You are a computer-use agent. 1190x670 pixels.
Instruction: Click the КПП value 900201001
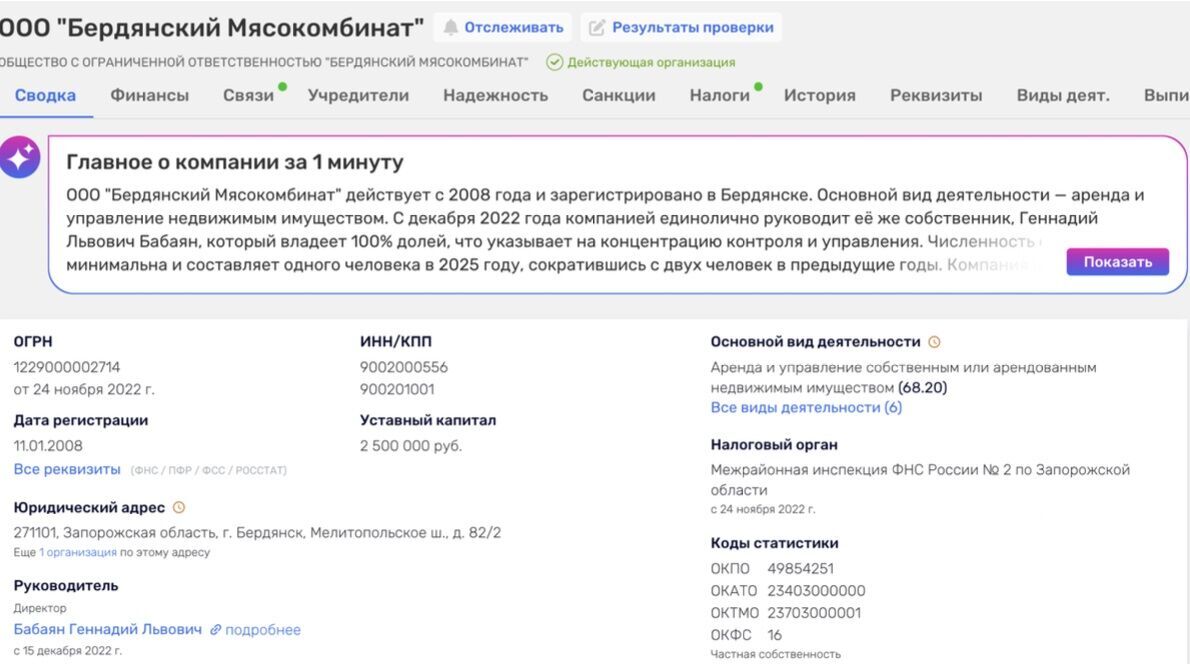pyautogui.click(x=397, y=389)
